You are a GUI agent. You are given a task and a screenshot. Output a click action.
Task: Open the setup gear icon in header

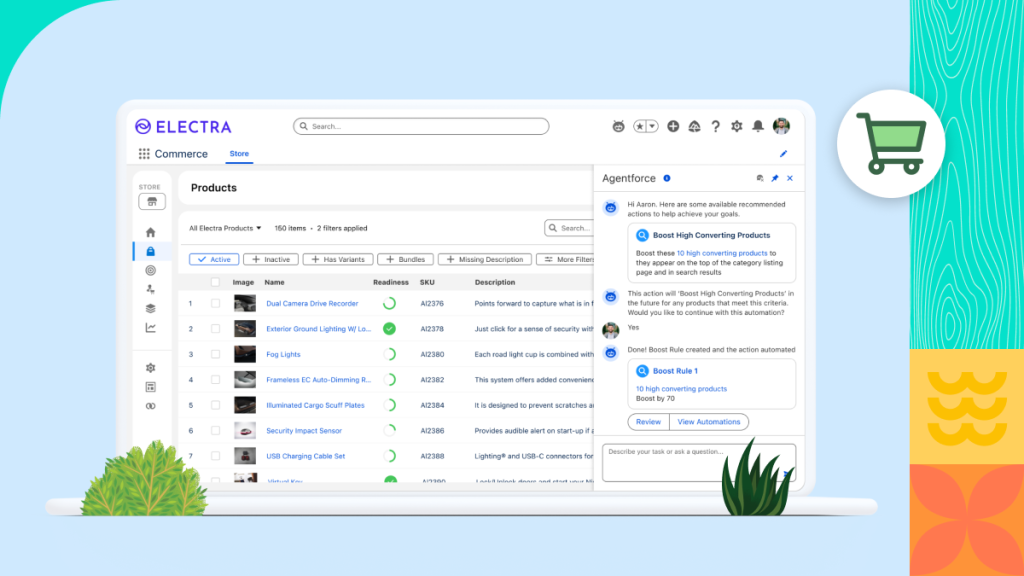pos(737,126)
